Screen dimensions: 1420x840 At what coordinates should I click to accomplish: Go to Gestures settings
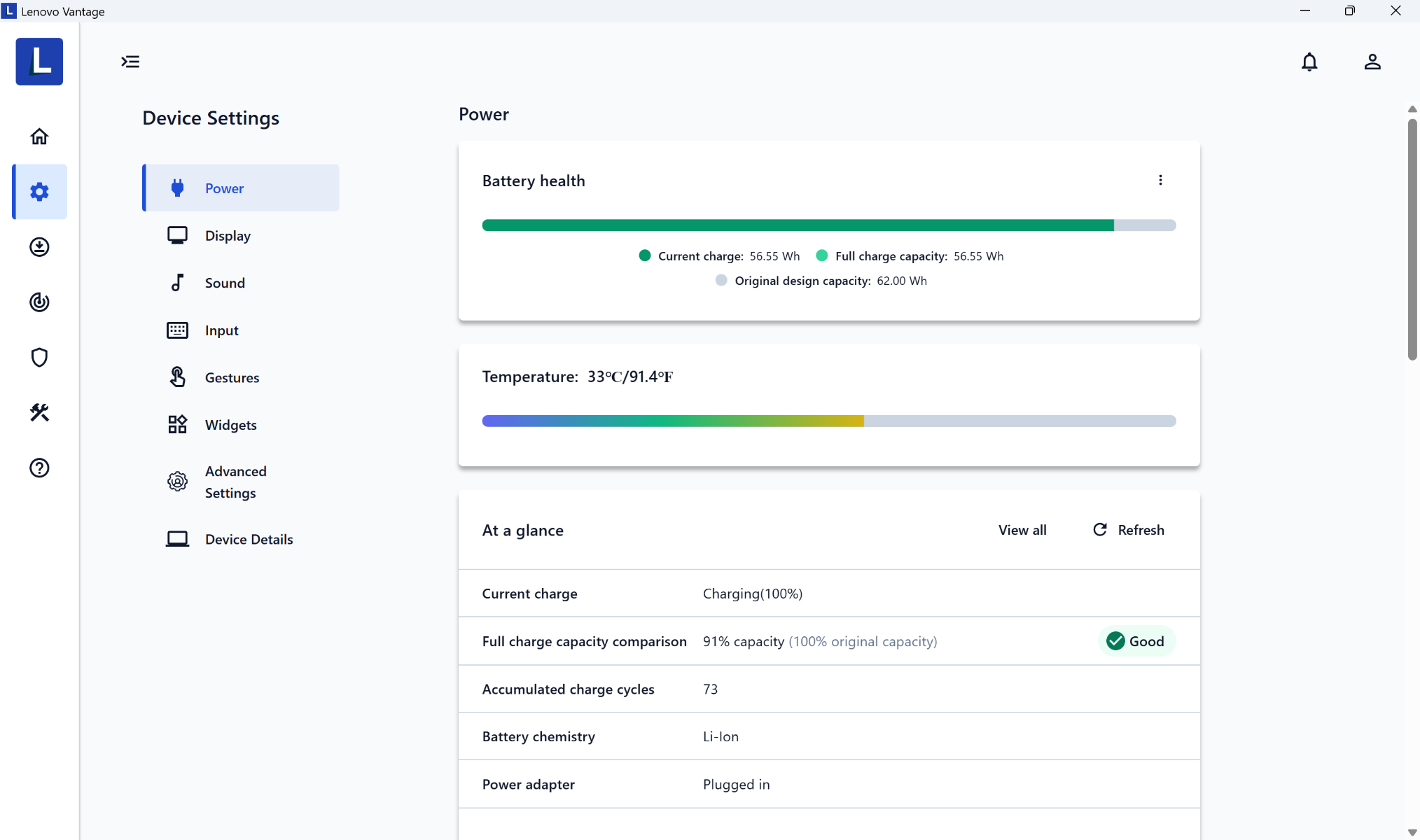tap(231, 378)
